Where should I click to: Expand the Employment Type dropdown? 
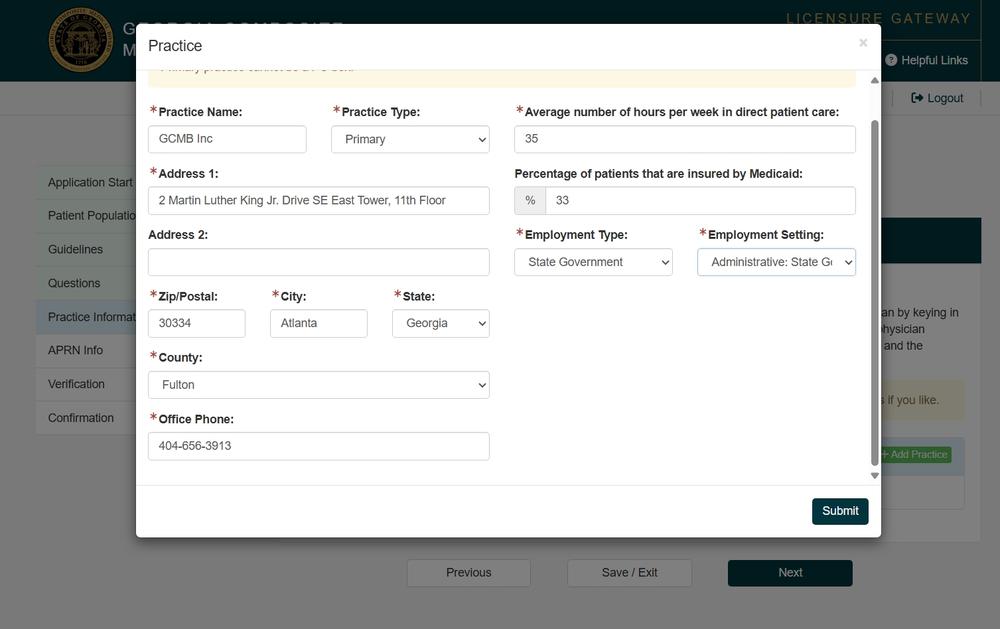coord(593,262)
